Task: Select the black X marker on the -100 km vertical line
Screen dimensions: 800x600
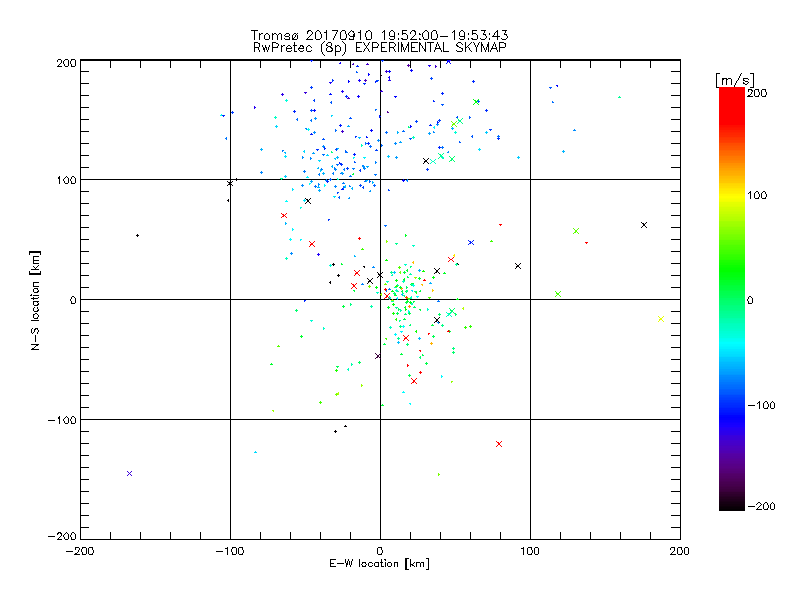Action: click(x=230, y=183)
